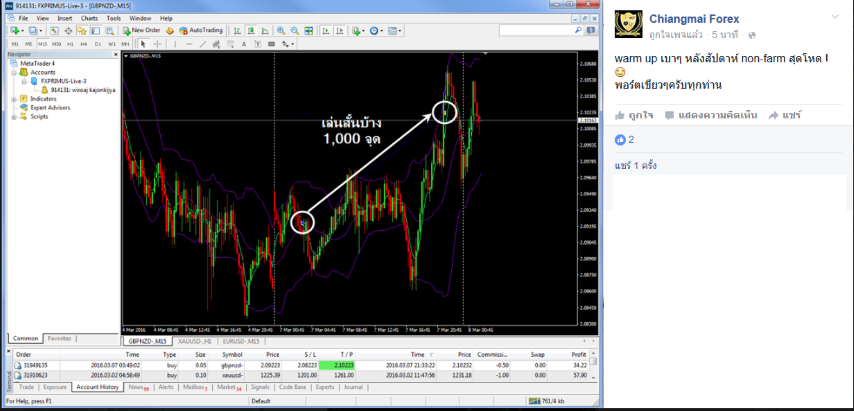
Task: Click the New Chart toolbar icon
Action: click(x=16, y=30)
